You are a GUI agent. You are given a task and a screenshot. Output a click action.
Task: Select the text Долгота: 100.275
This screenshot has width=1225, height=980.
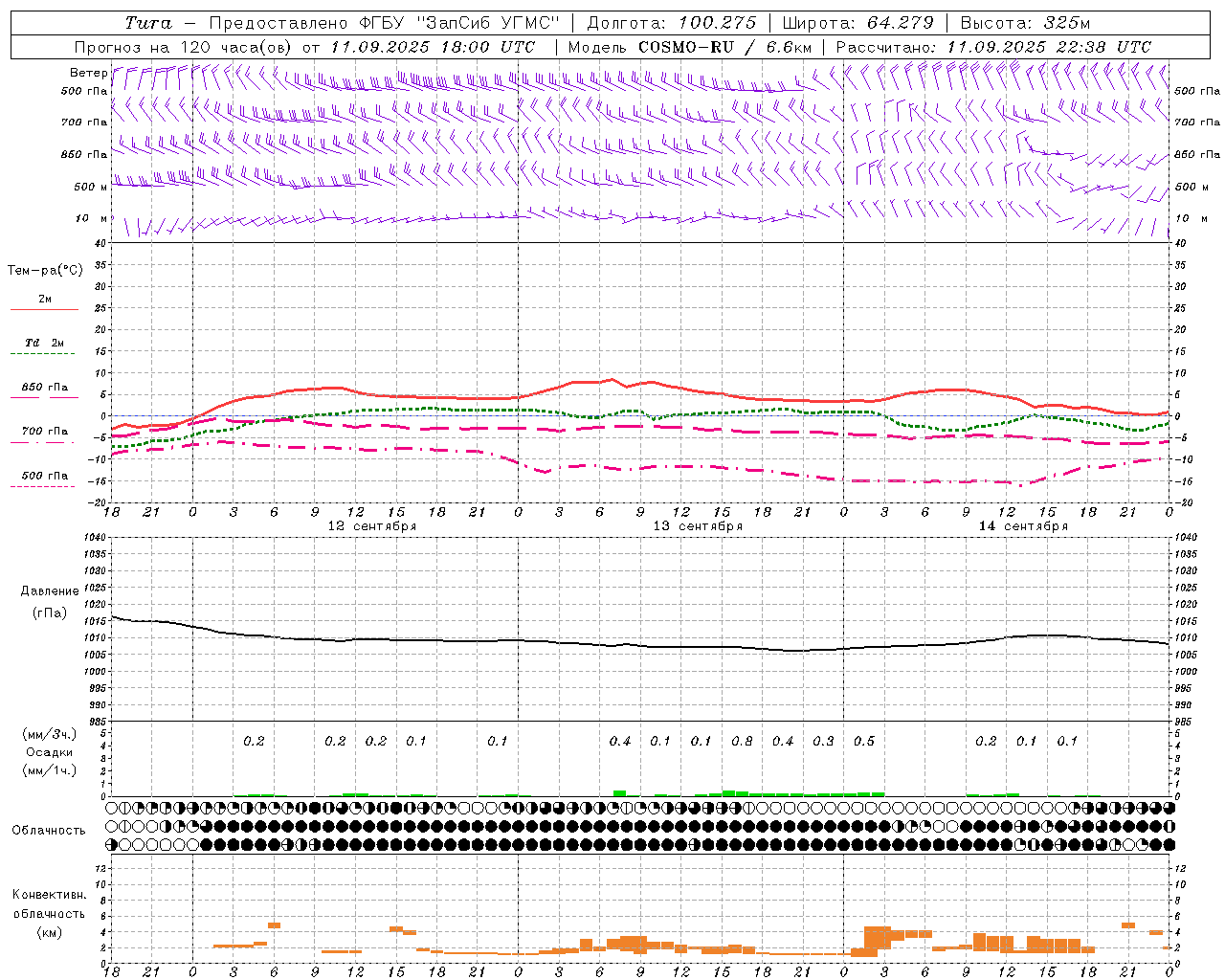pyautogui.click(x=672, y=23)
